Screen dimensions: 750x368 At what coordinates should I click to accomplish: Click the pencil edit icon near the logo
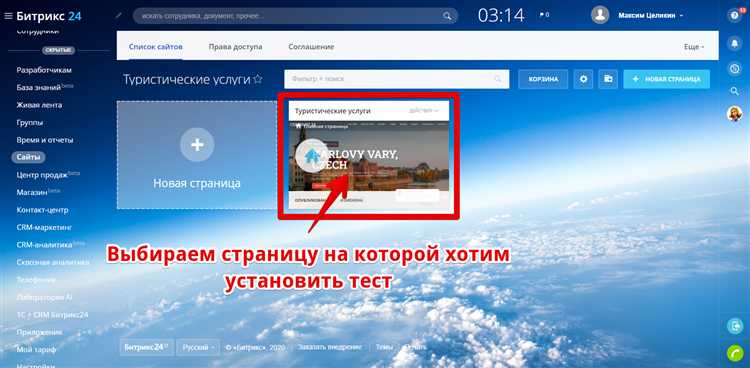pos(119,15)
